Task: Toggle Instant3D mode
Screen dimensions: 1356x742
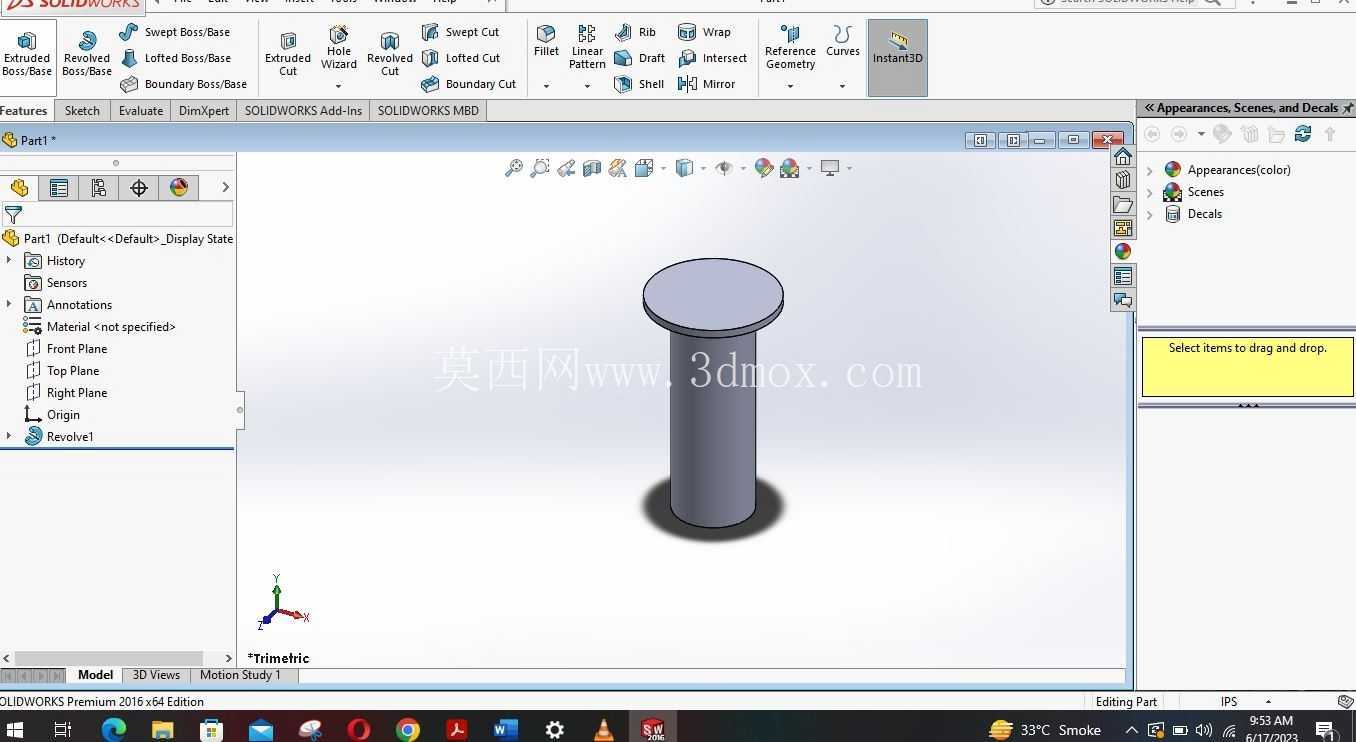Action: (897, 58)
